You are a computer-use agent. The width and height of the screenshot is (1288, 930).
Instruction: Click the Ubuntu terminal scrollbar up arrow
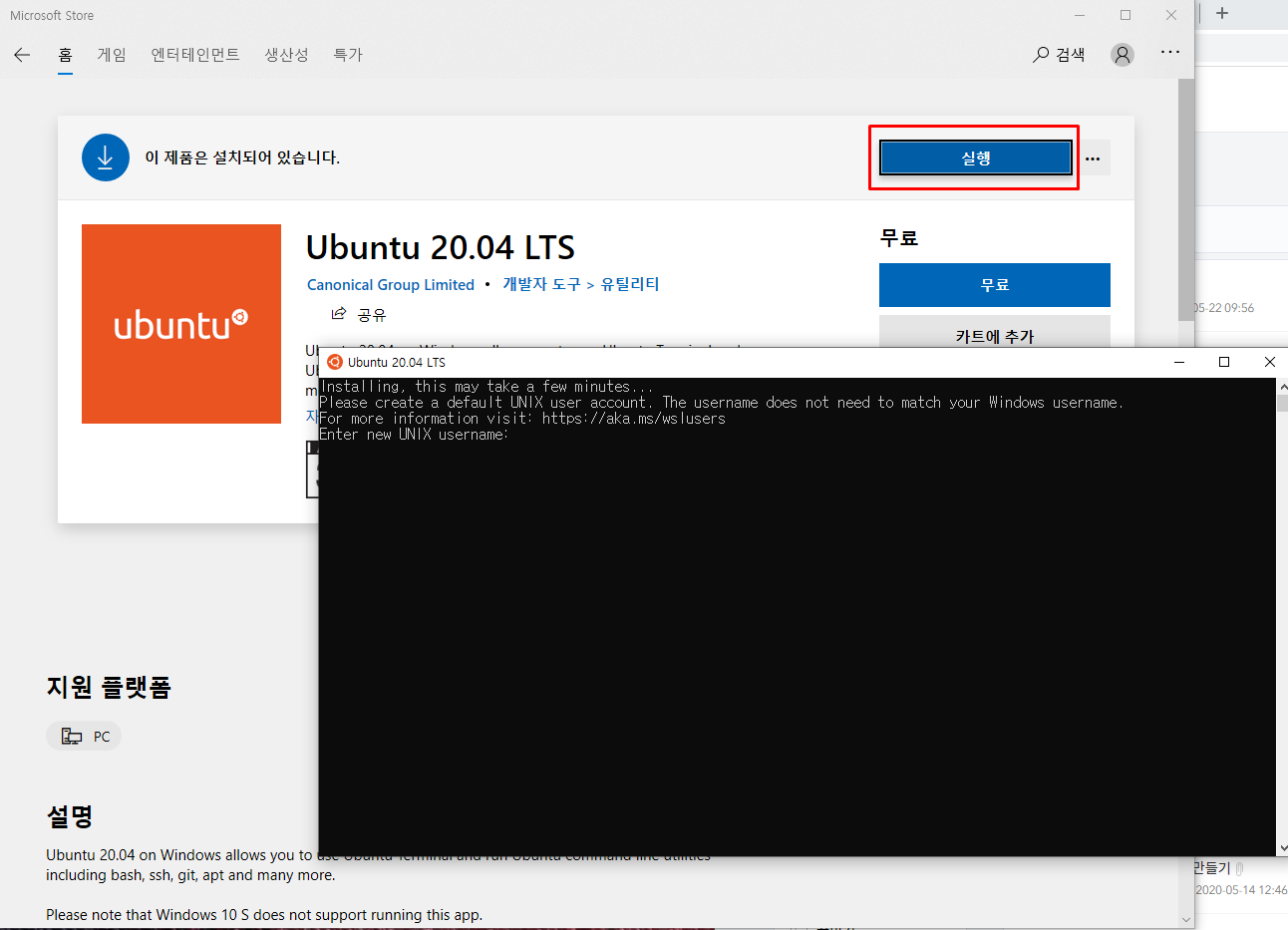point(1282,386)
